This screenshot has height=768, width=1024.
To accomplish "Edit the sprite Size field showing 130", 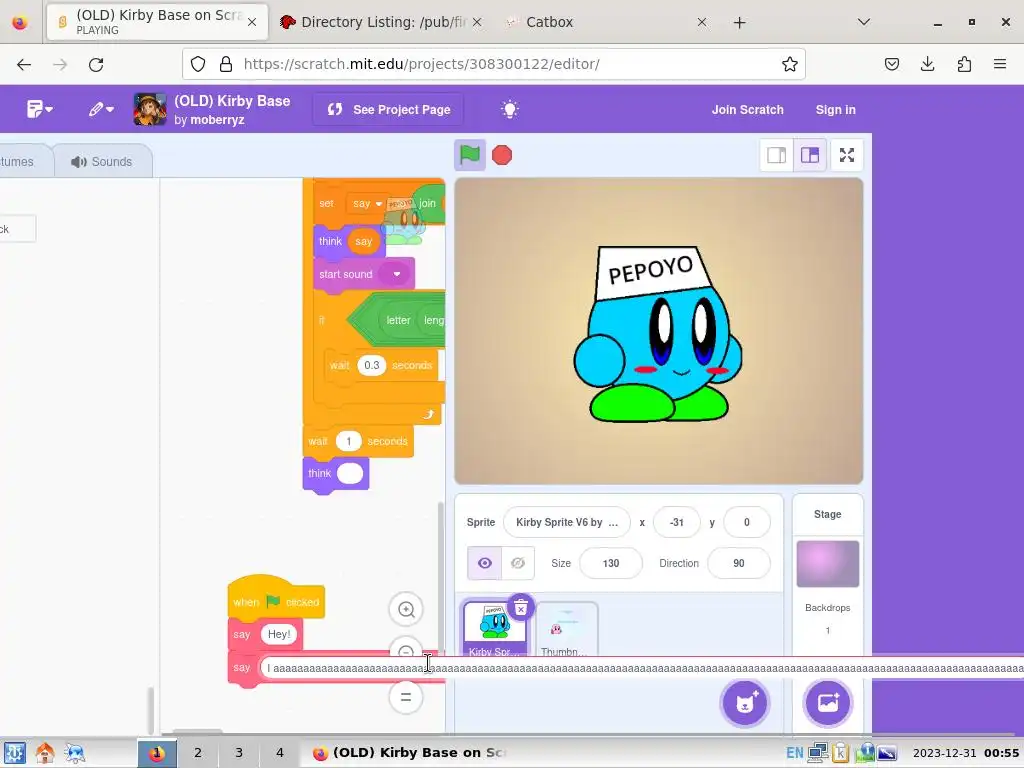I will [611, 563].
